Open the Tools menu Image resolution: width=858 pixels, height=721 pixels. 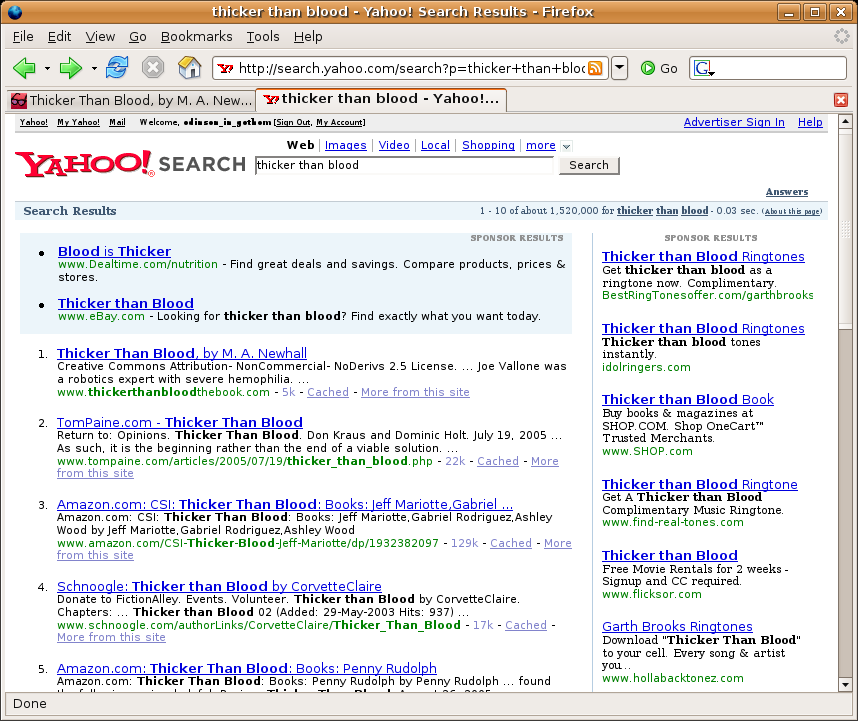(x=263, y=37)
